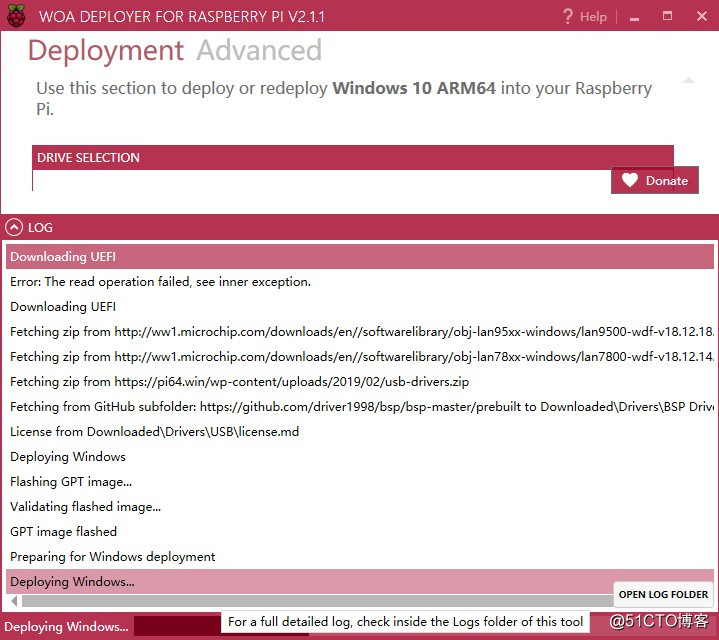Click the LOG section header label
This screenshot has width=719, height=640.
pyautogui.click(x=40, y=227)
